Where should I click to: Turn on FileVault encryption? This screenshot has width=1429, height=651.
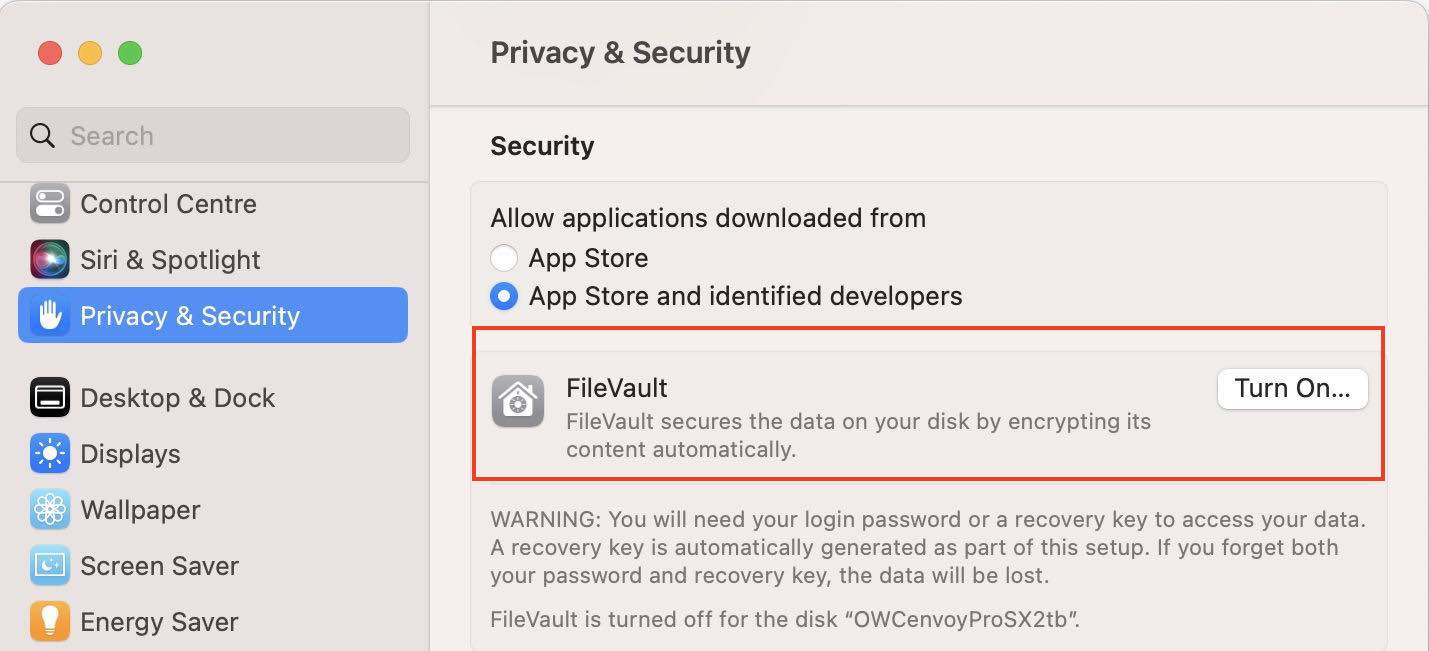point(1292,389)
